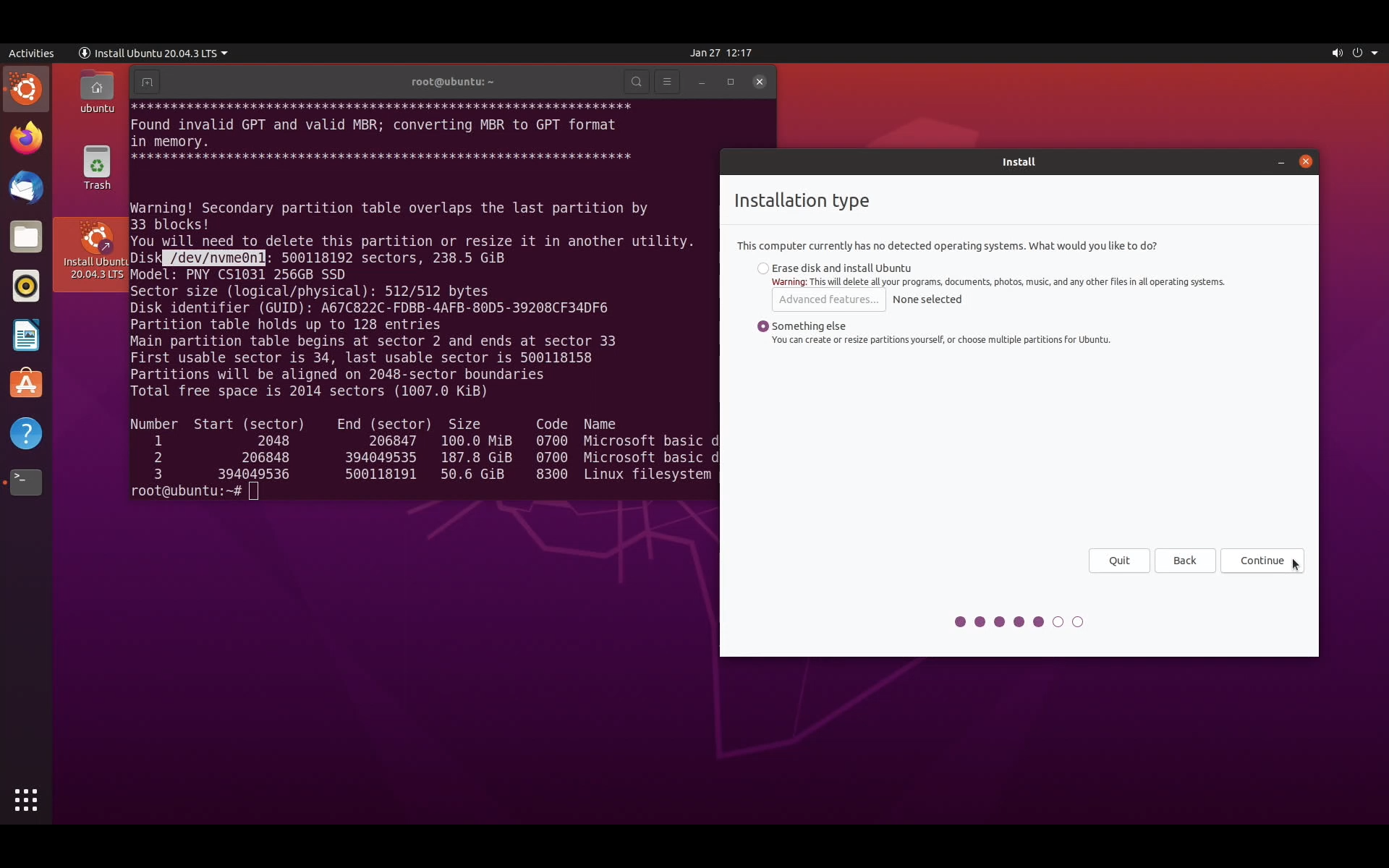Click Continue in the installer
The image size is (1389, 868).
coord(1262,561)
